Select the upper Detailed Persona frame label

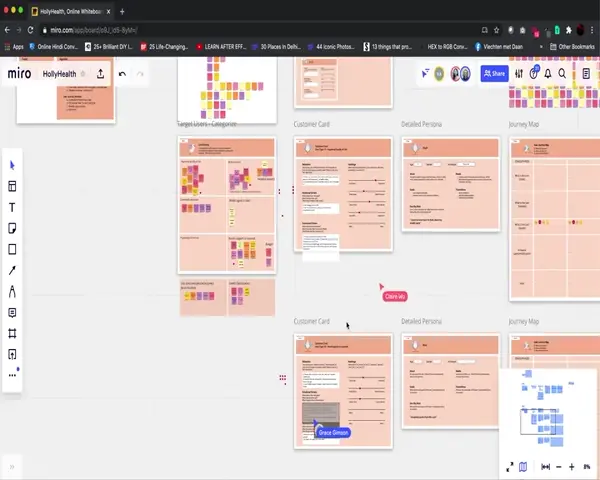click(x=421, y=124)
